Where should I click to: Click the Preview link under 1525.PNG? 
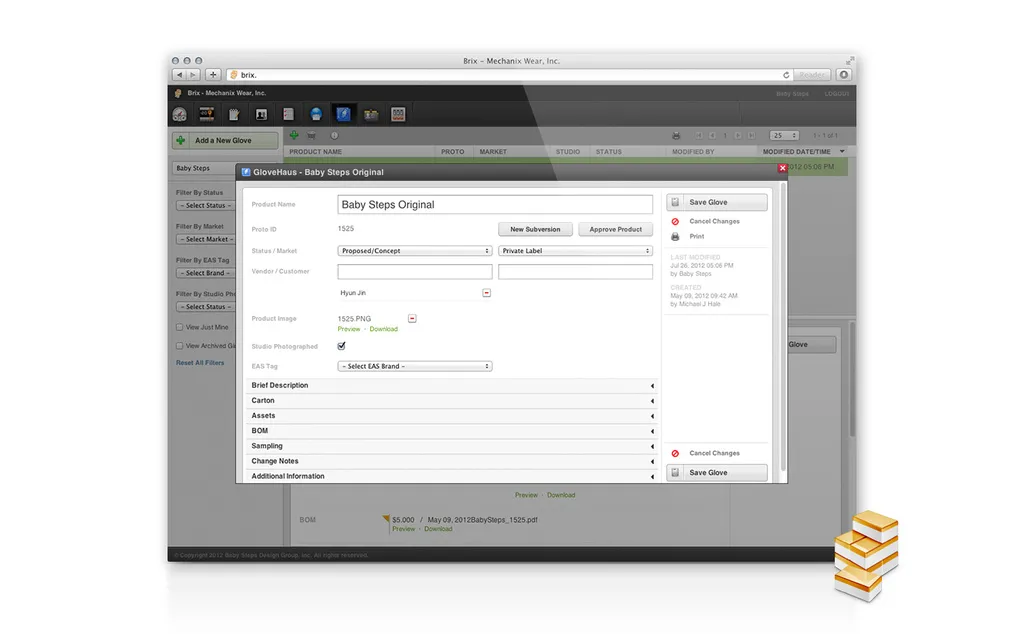(349, 329)
